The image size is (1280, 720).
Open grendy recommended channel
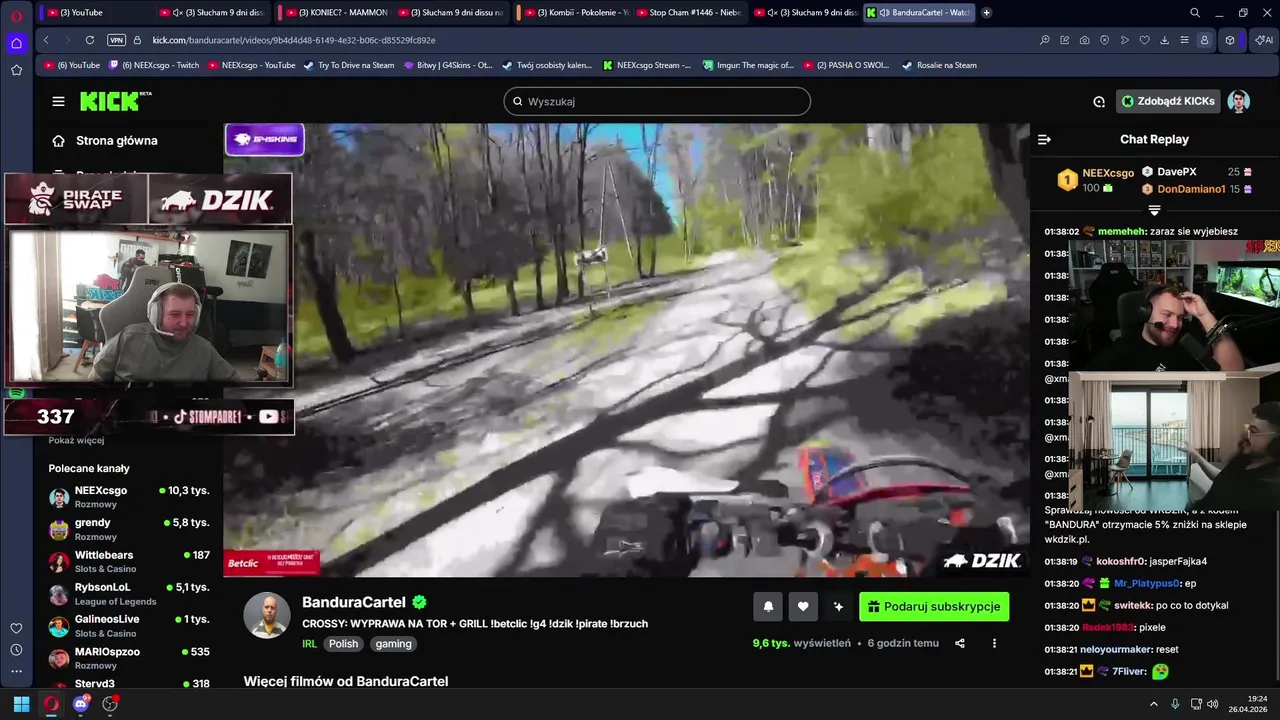click(130, 529)
